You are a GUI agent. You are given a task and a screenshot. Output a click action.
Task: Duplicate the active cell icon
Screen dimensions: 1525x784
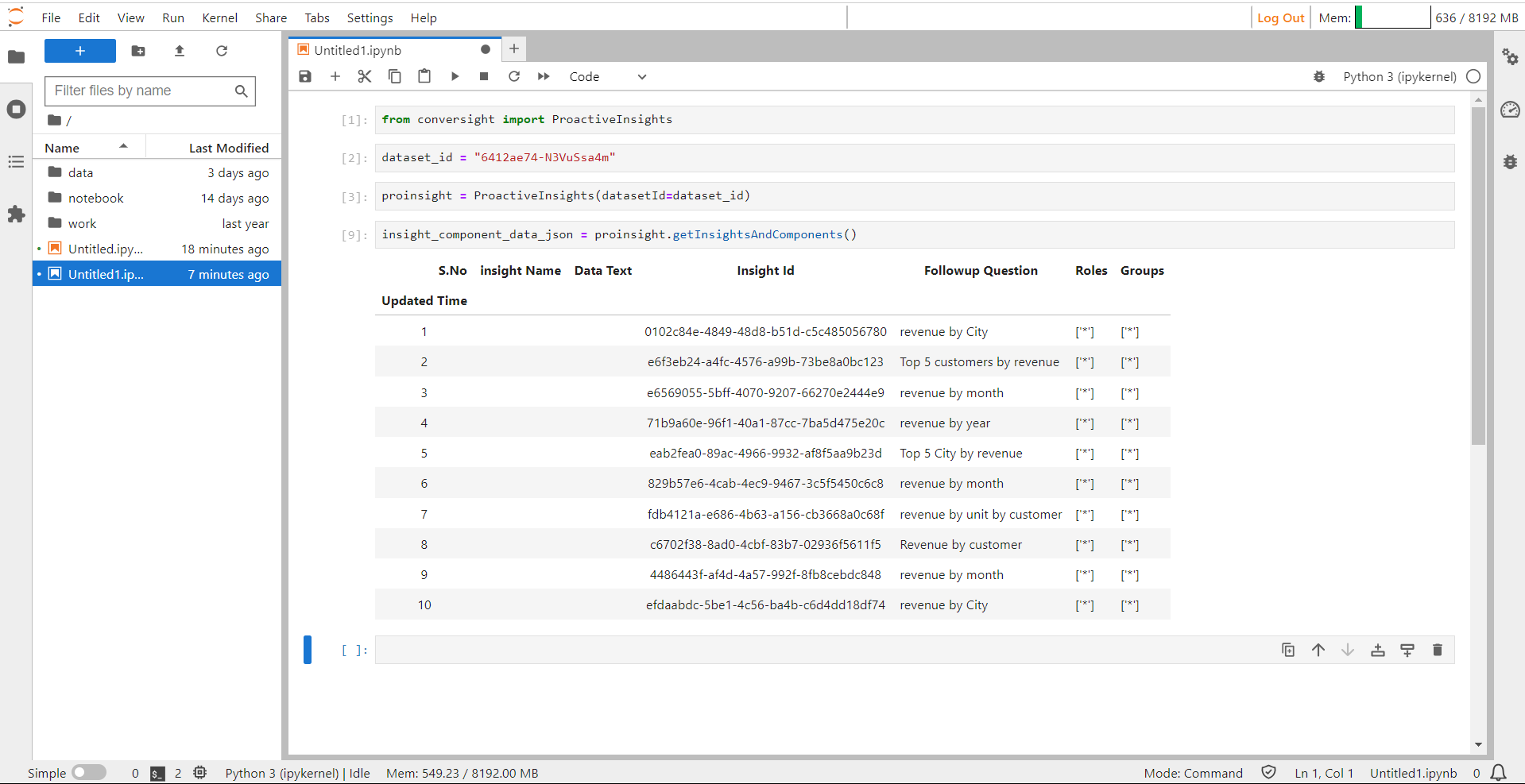coord(1288,650)
